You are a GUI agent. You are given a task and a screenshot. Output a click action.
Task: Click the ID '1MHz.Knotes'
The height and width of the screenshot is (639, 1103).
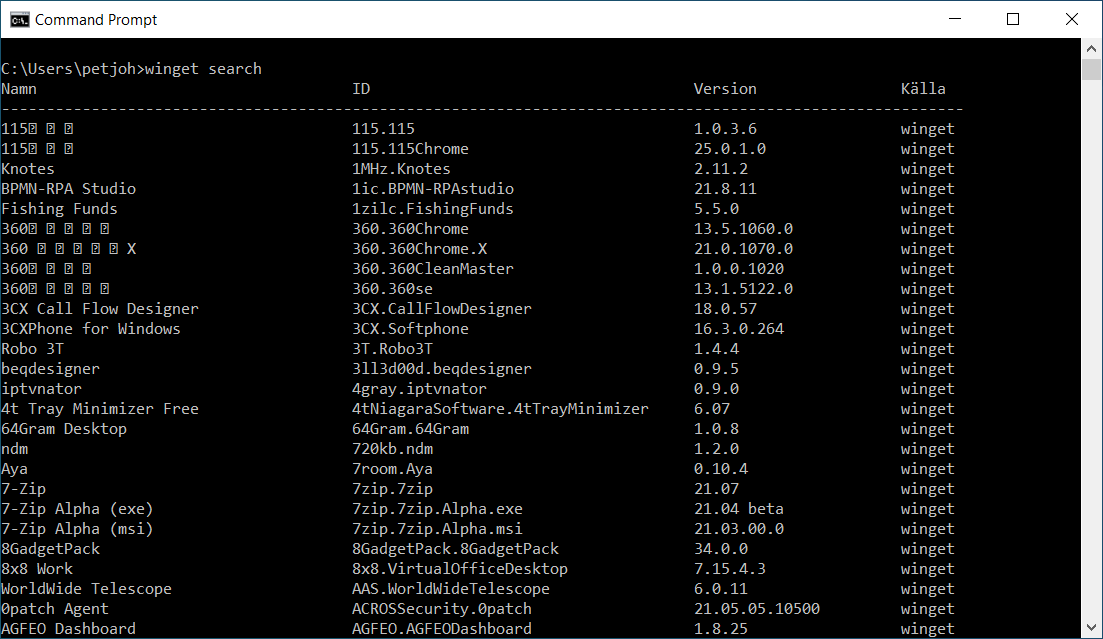click(x=401, y=169)
